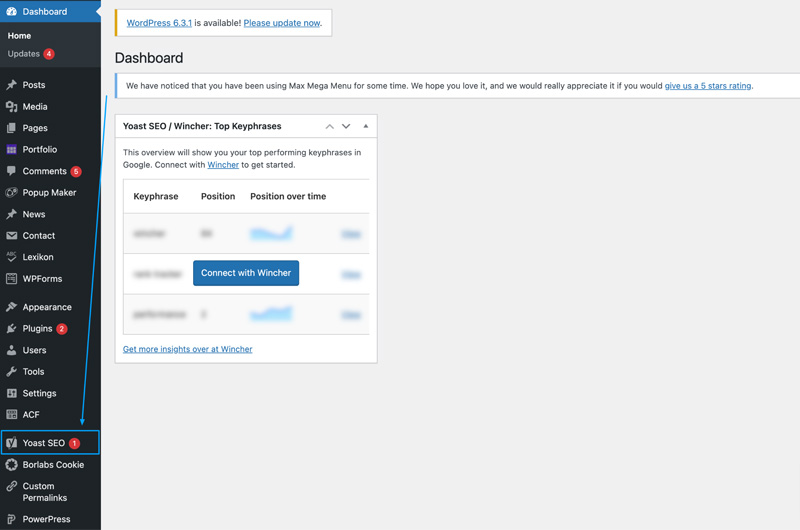Click the Keyphrase column header

[156, 196]
